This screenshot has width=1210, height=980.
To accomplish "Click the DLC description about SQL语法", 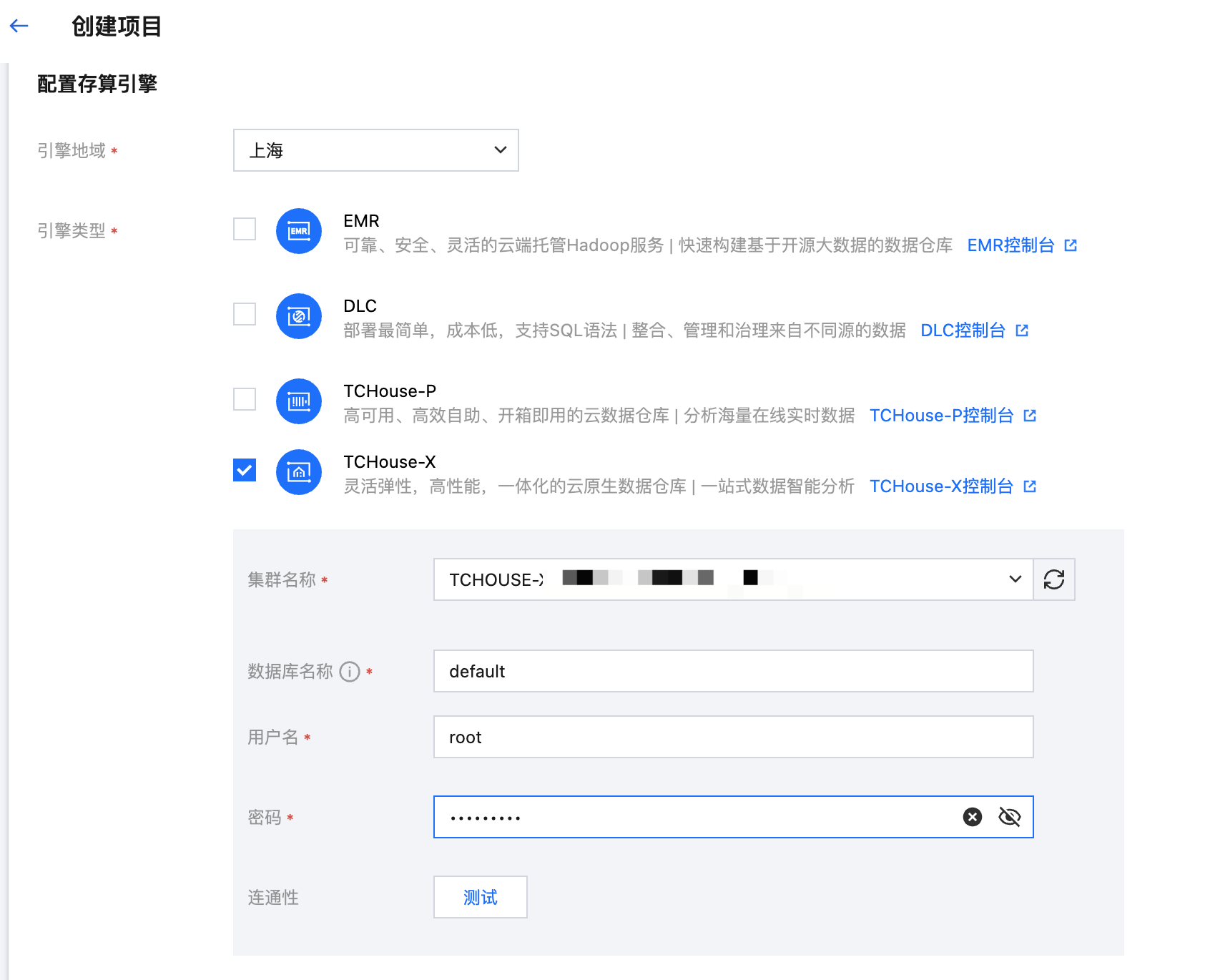I will coord(624,330).
